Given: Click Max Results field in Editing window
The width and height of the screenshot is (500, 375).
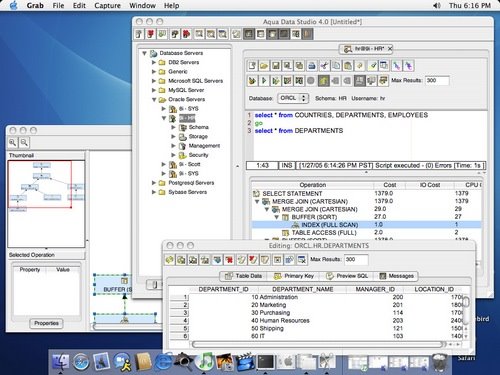Looking at the screenshot, I should pos(356,259).
